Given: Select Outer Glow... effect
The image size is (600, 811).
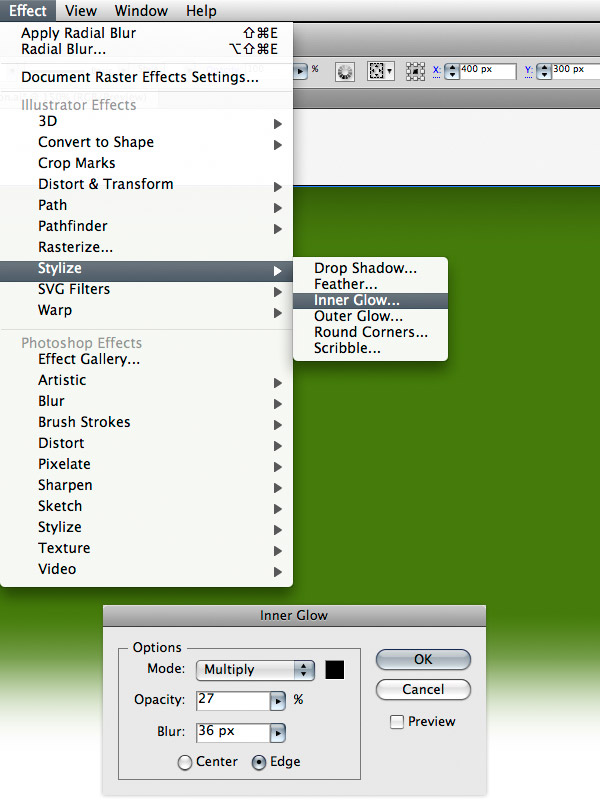Looking at the screenshot, I should pyautogui.click(x=370, y=316).
